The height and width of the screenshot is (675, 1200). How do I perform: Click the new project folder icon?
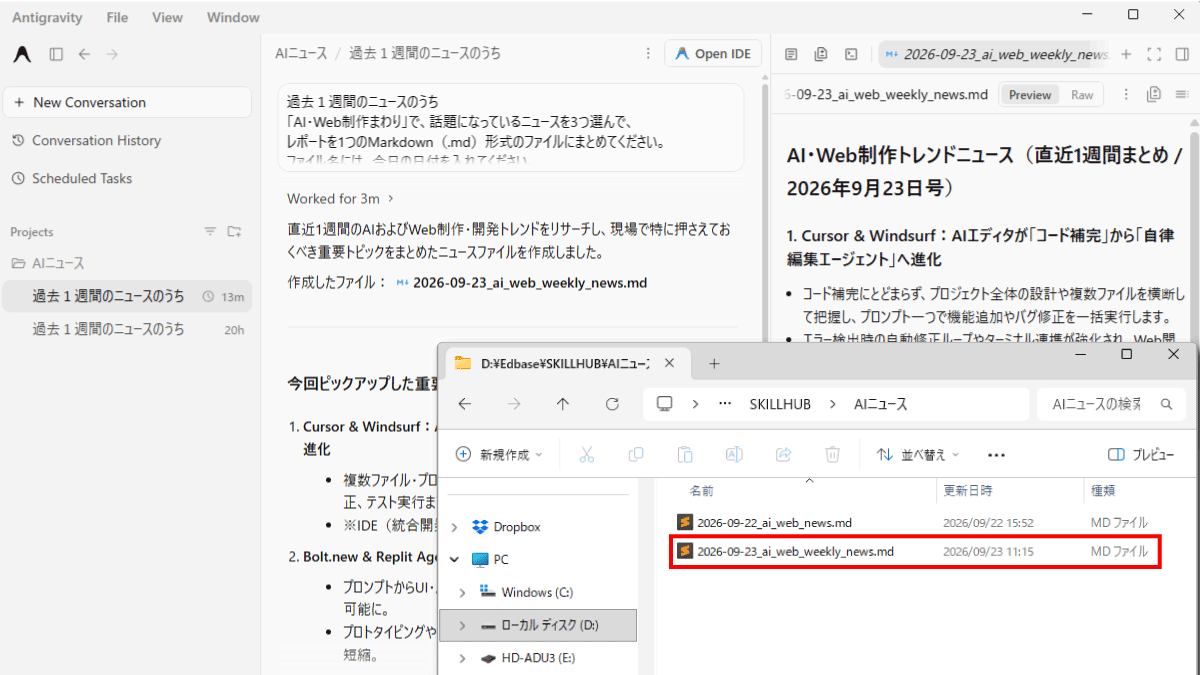tap(234, 232)
